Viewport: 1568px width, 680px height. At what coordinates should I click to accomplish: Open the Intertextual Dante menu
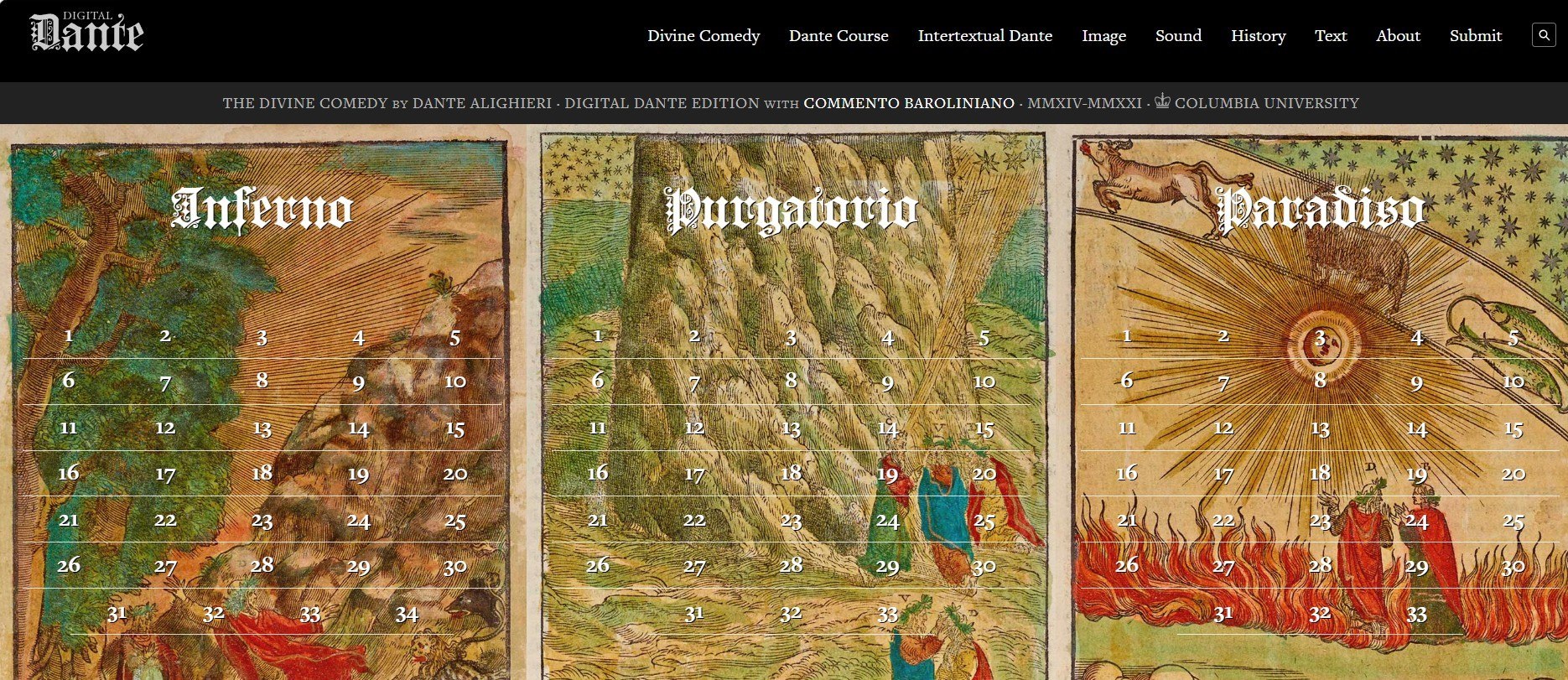point(985,35)
